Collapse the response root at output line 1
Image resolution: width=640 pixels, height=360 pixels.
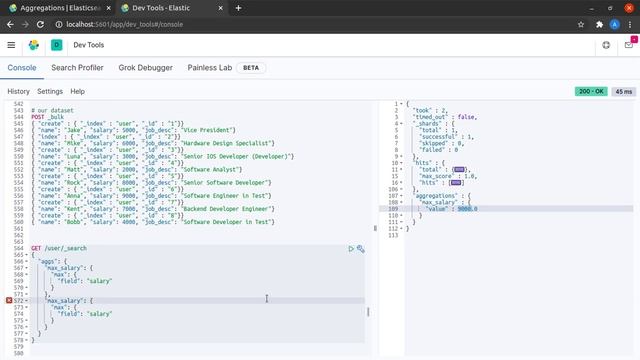point(401,104)
